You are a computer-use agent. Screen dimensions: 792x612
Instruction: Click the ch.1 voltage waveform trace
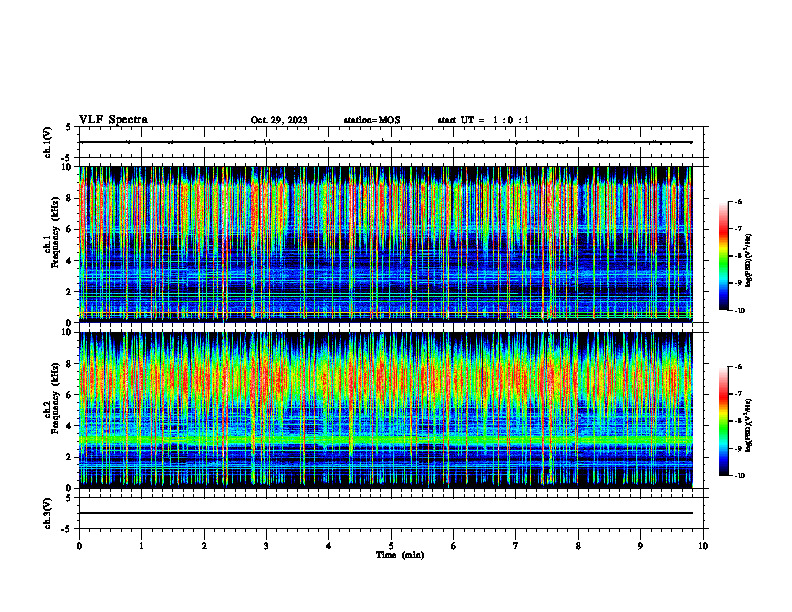[x=385, y=142]
